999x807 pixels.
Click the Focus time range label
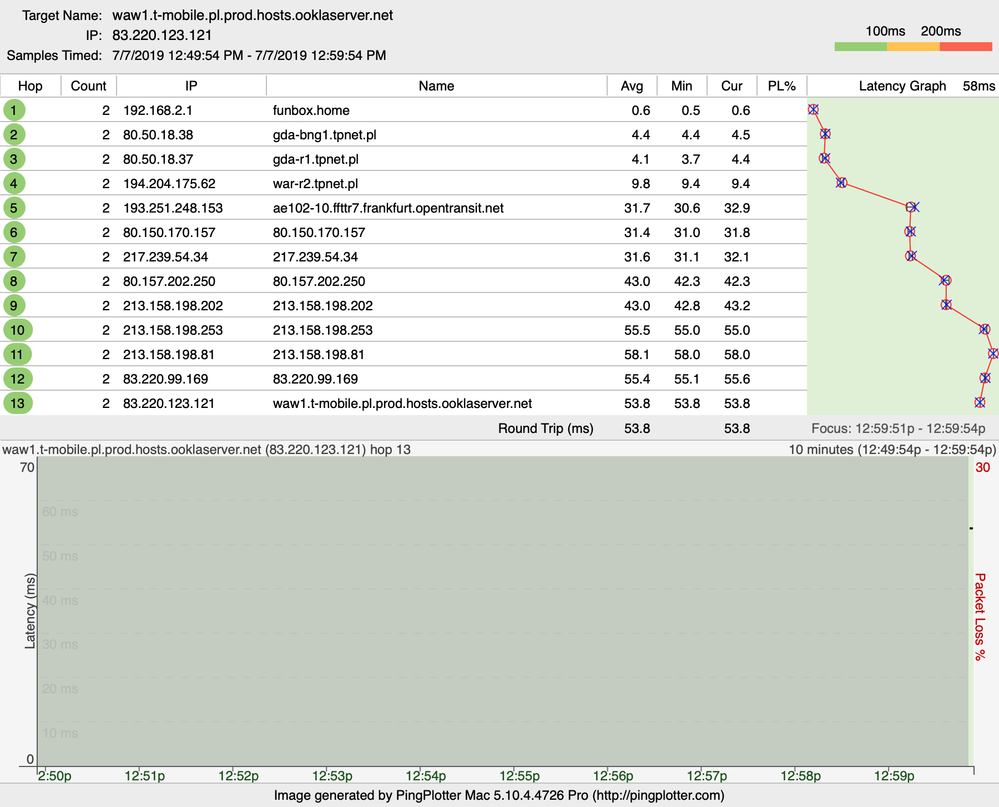[898, 428]
